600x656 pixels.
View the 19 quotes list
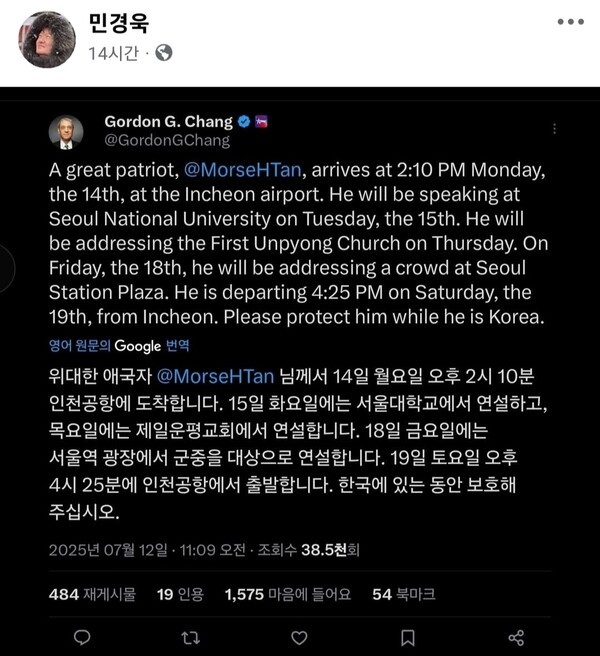tap(179, 594)
